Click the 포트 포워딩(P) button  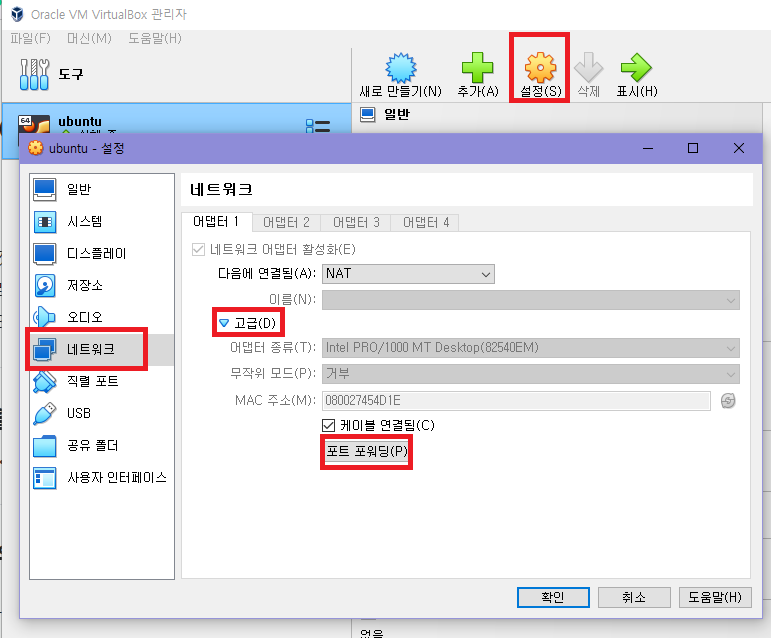click(367, 451)
